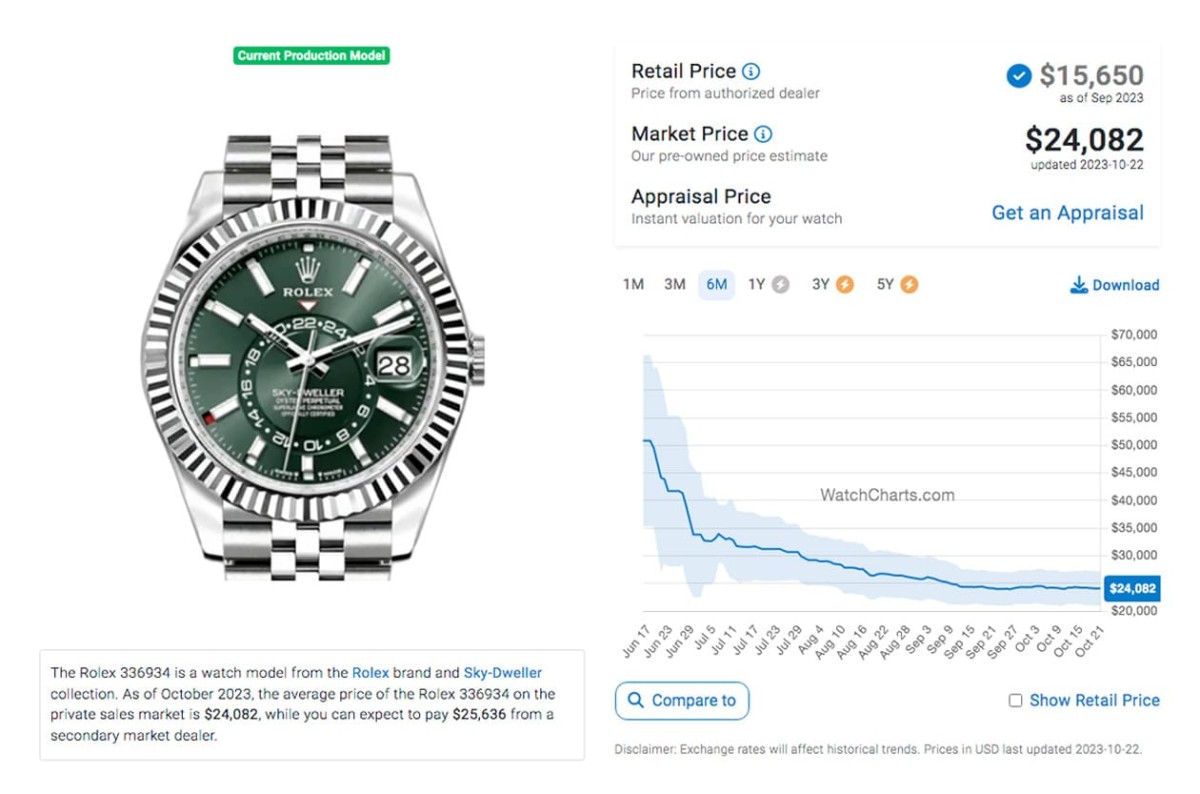Image resolution: width=1200 pixels, height=794 pixels.
Task: Click the Rolex Sky-Dweller watch image
Action: [x=311, y=360]
